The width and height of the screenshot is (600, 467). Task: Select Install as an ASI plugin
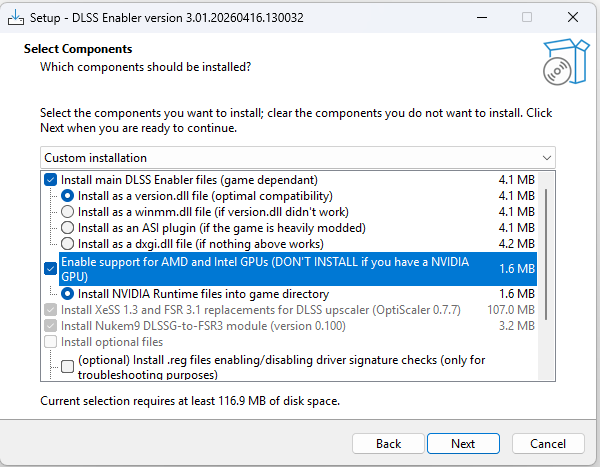click(67, 227)
